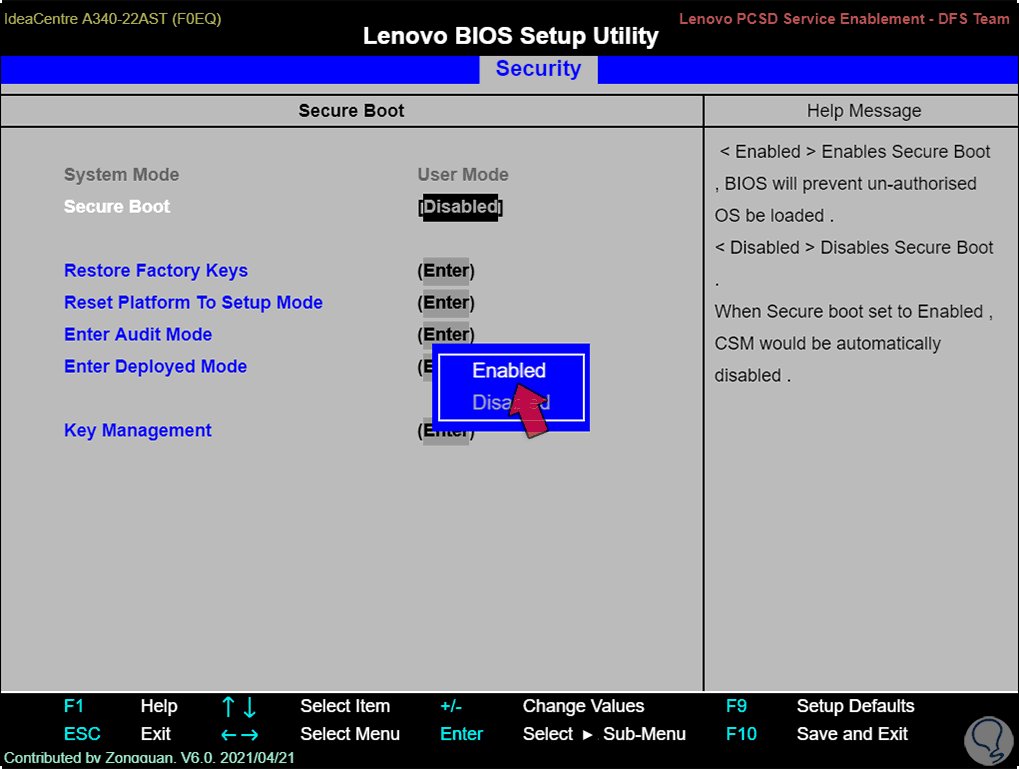This screenshot has width=1019, height=769.
Task: Click the Enter value beside Reset Platform To Setup Mode
Action: [446, 302]
